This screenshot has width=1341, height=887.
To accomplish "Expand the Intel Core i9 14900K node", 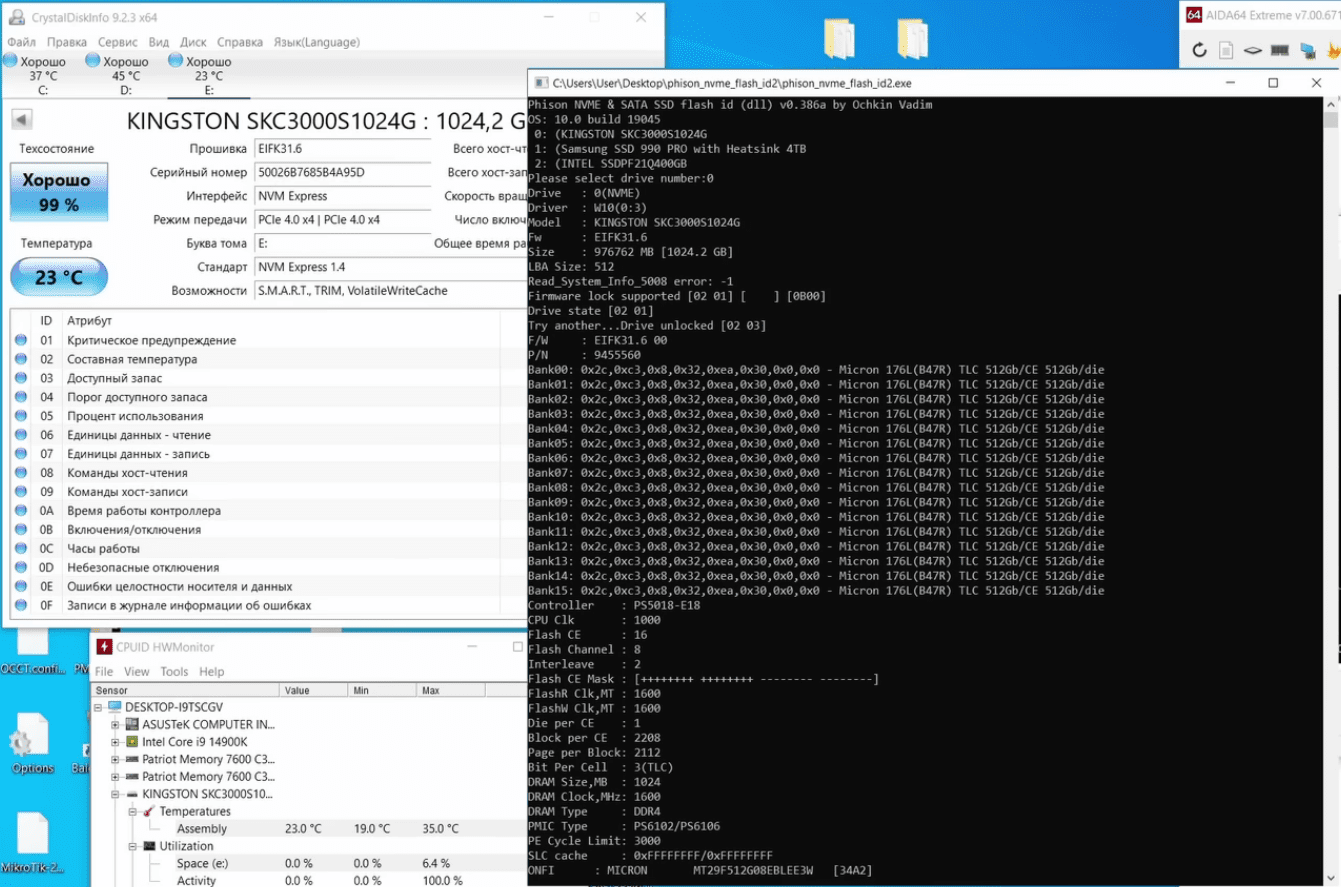I will coord(116,742).
